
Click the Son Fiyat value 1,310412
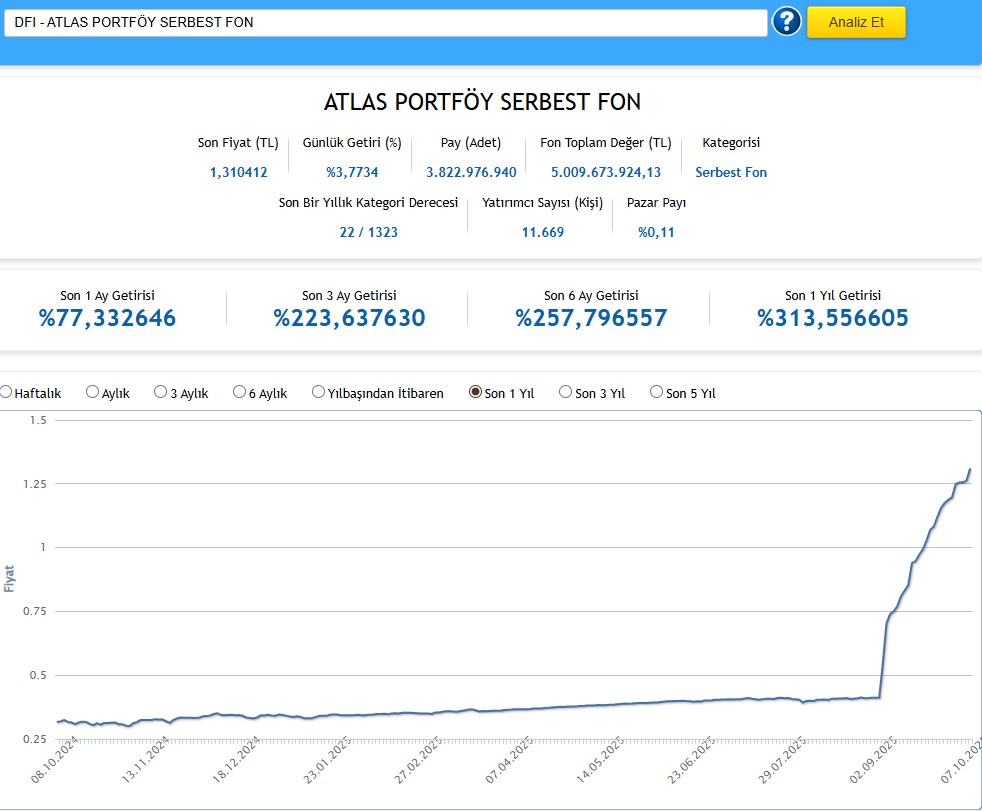tap(238, 172)
